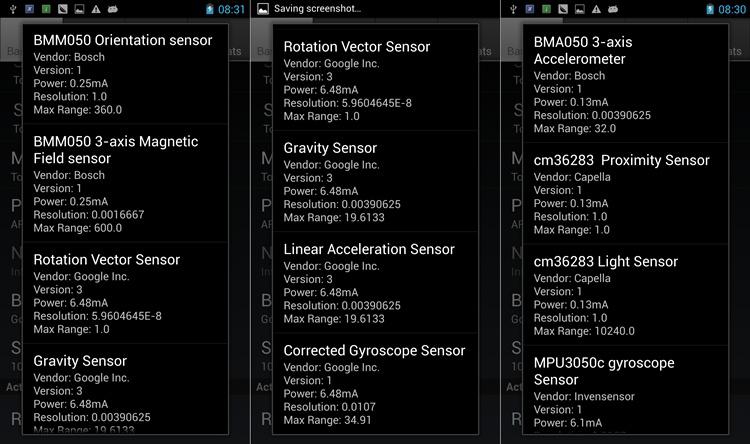Tap the battery icon beside 08:31
The image size is (750, 444).
tap(210, 9)
